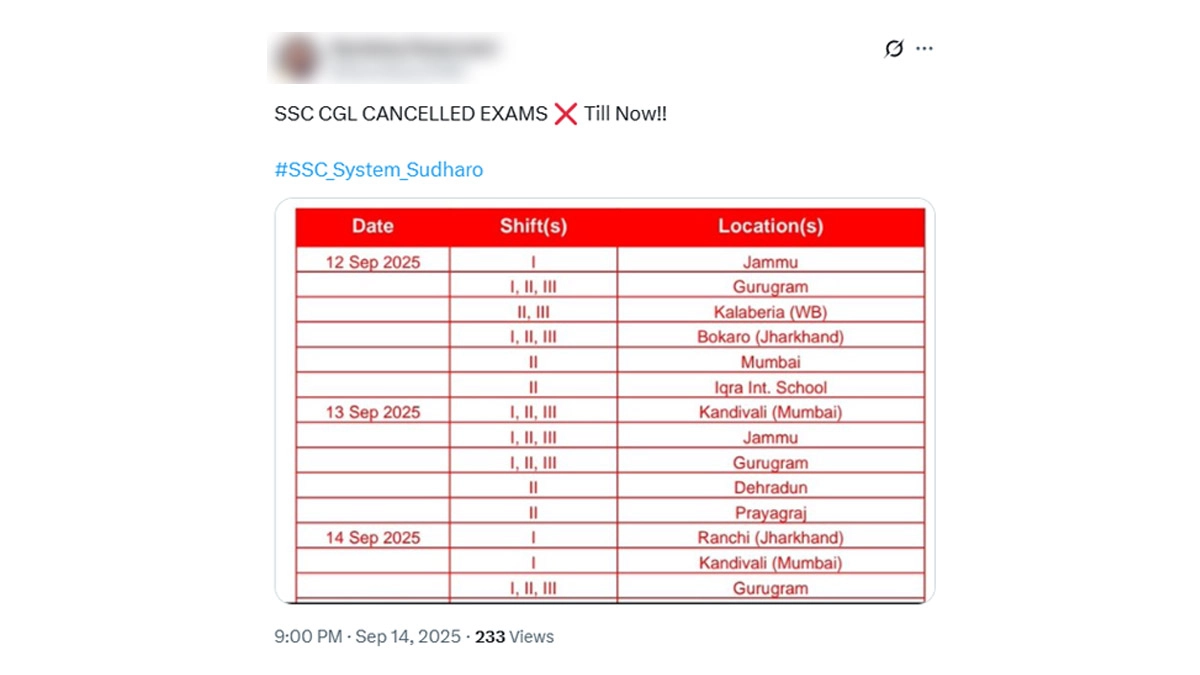1200x675 pixels.
Task: Click the 233 Views count
Action: click(514, 637)
